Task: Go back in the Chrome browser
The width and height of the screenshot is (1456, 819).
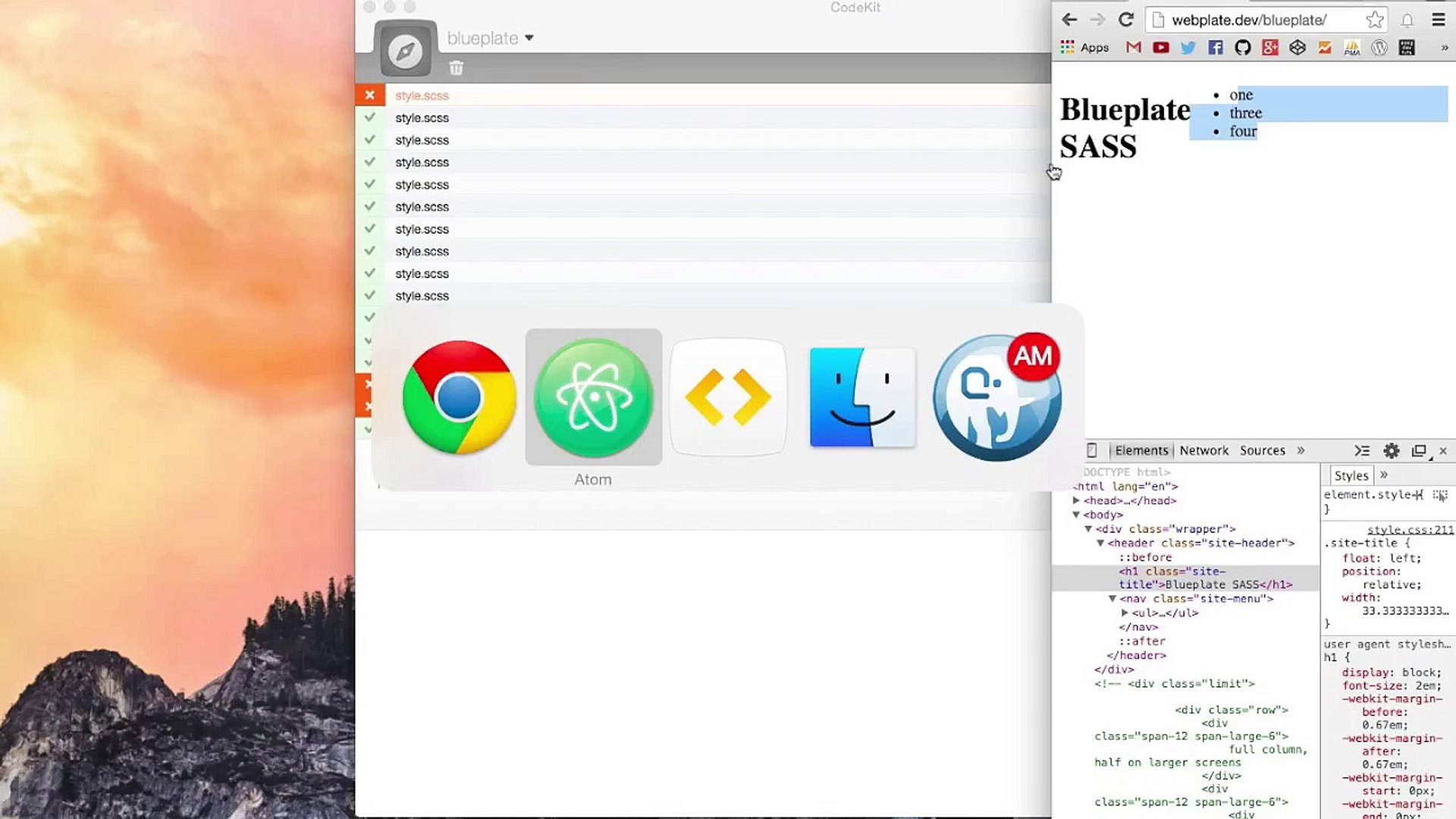Action: pyautogui.click(x=1069, y=20)
